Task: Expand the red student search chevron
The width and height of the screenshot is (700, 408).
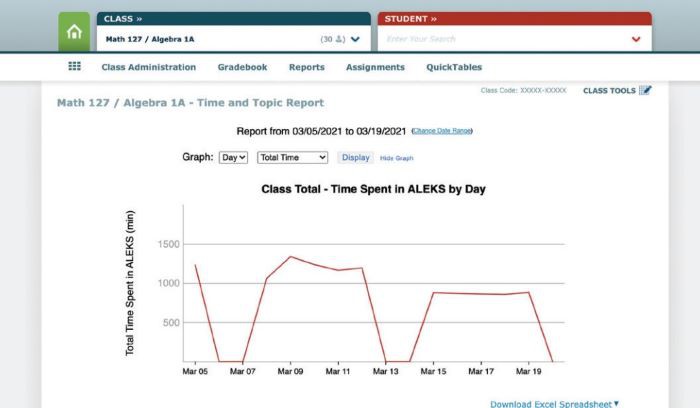Action: pos(637,39)
